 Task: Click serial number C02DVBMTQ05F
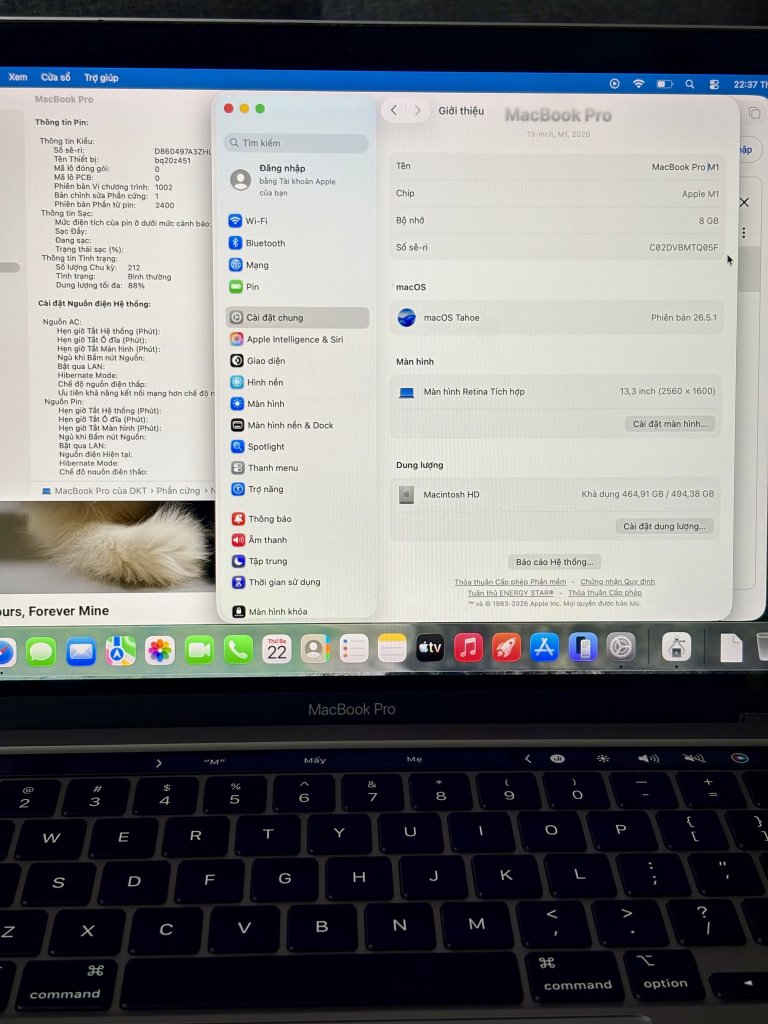coord(683,248)
